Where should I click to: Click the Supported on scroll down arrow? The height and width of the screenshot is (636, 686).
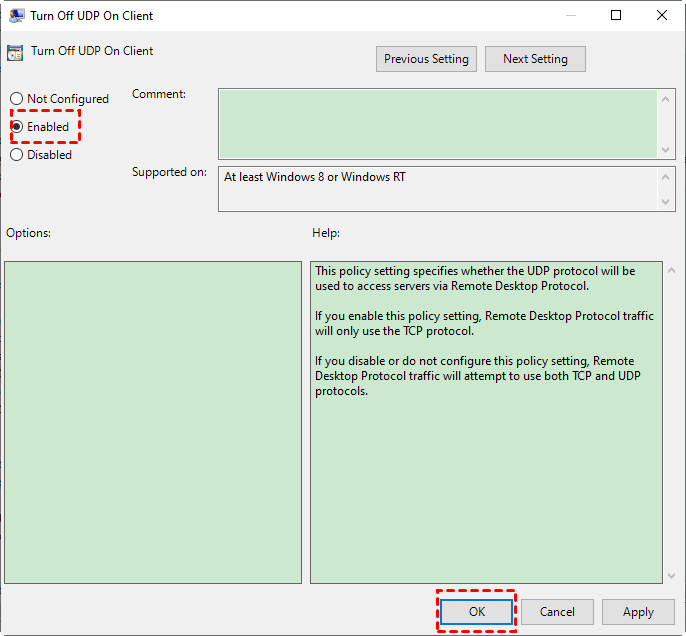click(667, 202)
